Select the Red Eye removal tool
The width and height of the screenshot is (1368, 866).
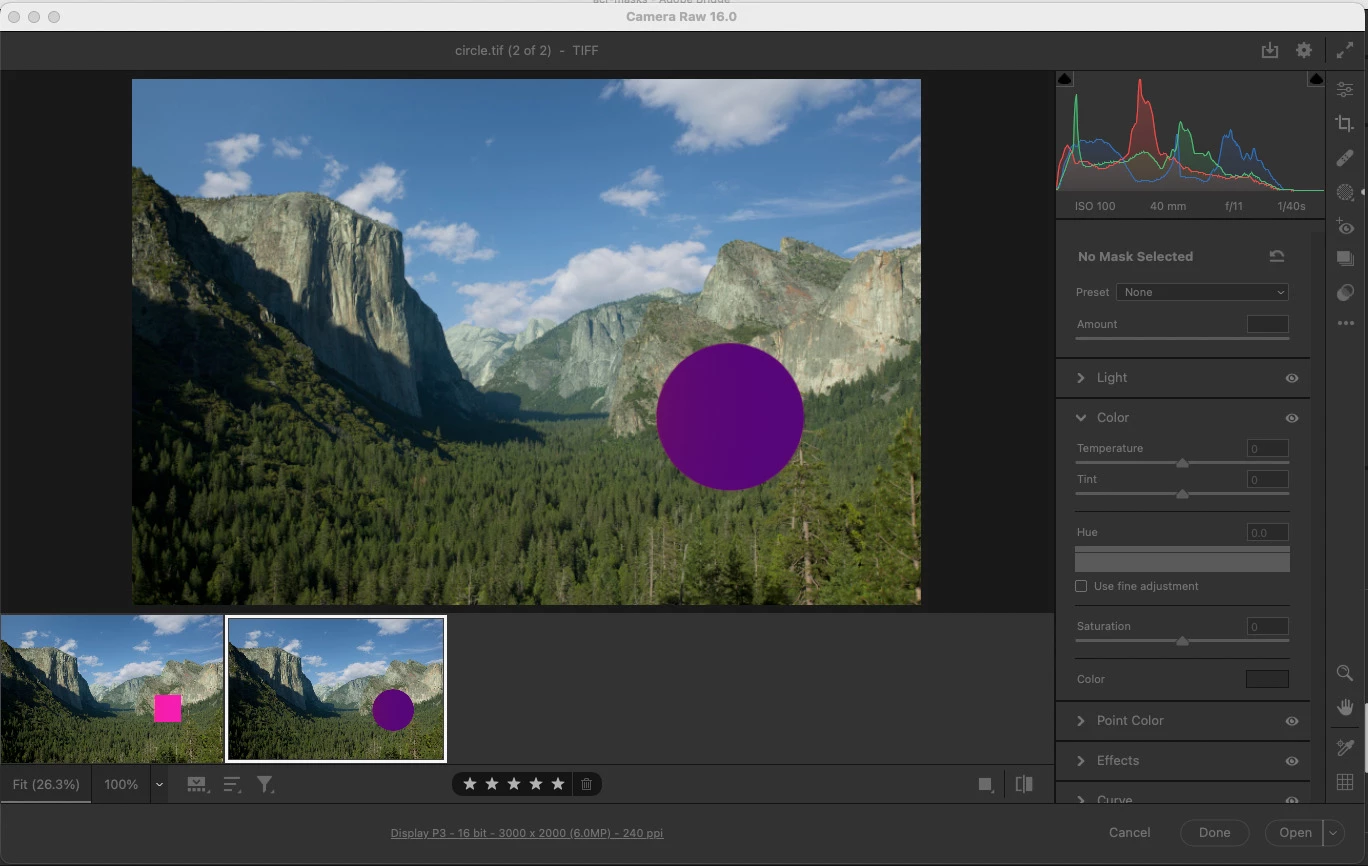(1345, 227)
